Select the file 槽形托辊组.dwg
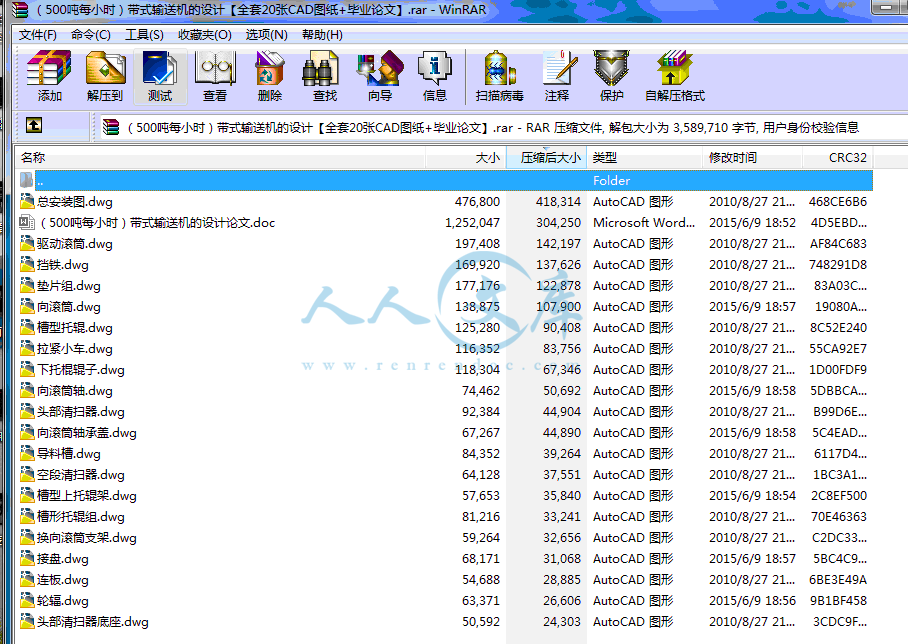Viewport: 908px width, 644px height. point(80,517)
